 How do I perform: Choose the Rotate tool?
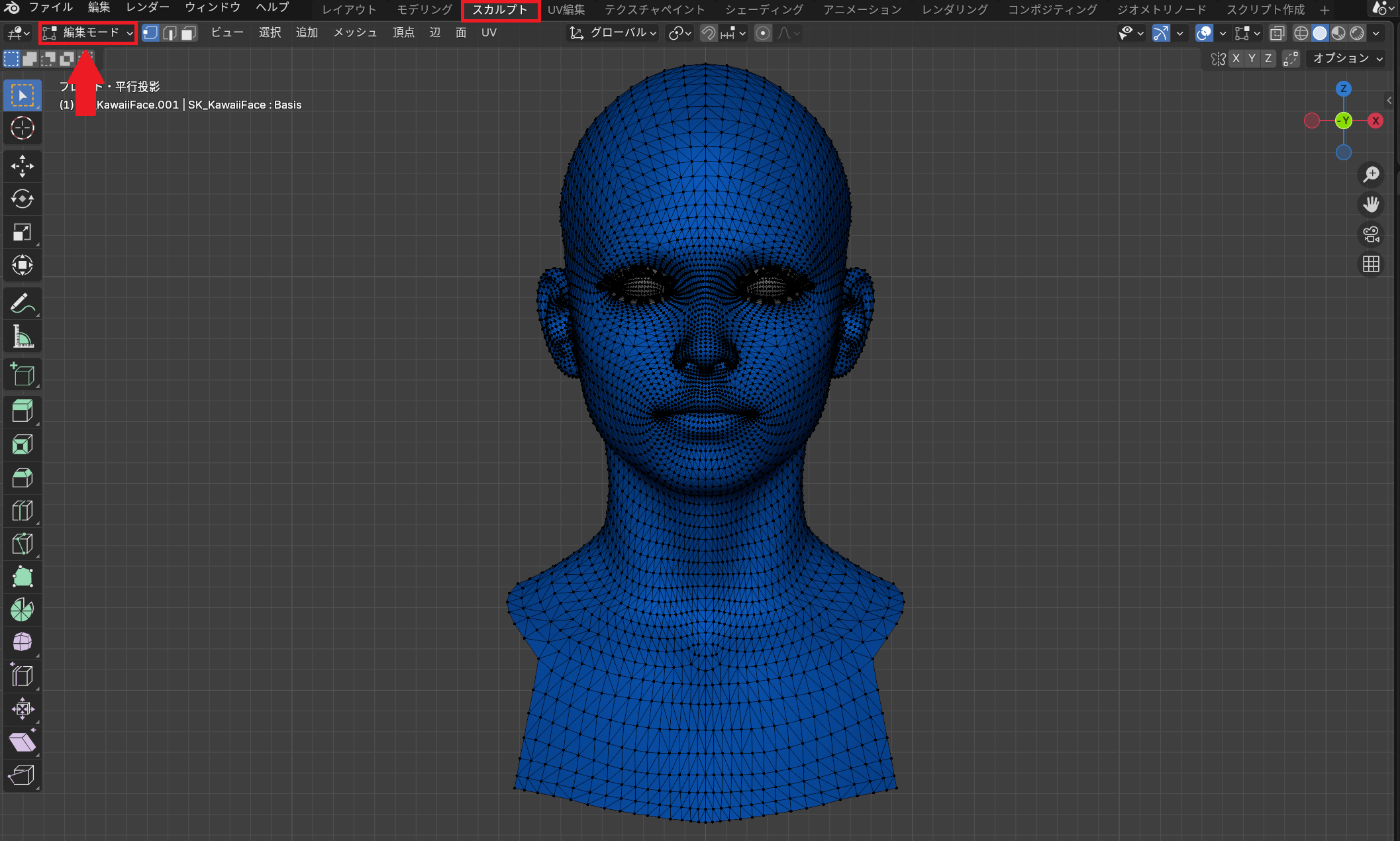click(22, 199)
